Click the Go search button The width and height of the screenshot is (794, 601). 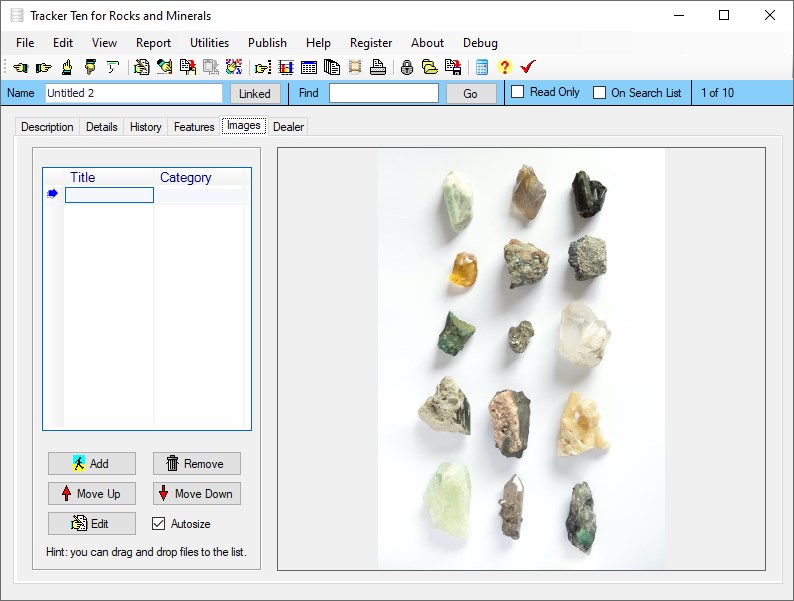(x=470, y=94)
